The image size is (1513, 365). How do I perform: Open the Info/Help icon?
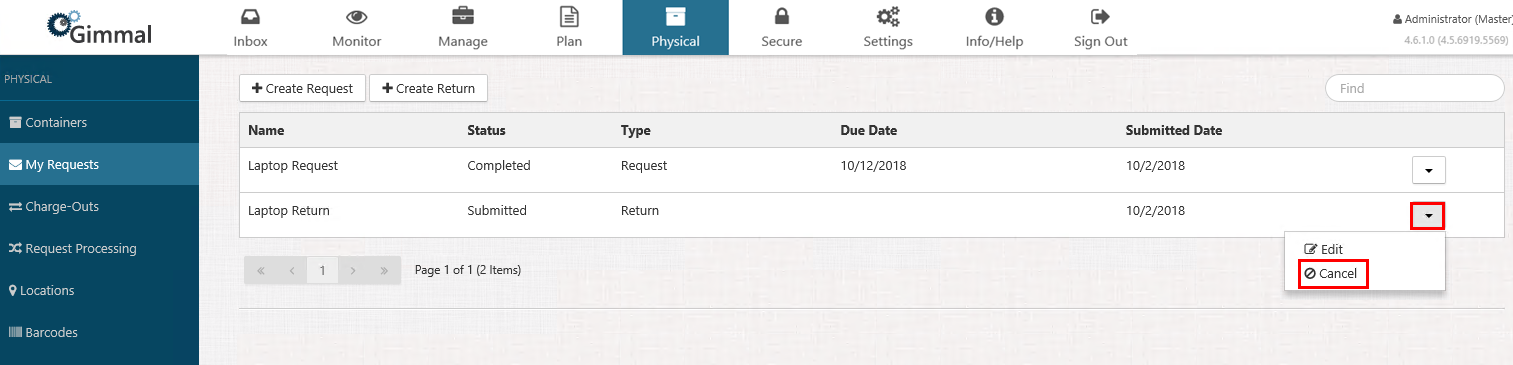coord(994,17)
